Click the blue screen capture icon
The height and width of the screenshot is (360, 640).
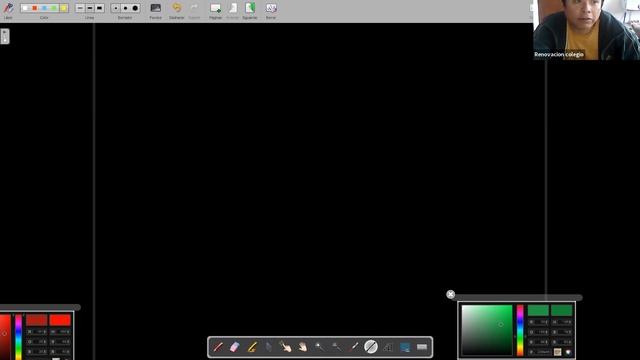point(405,347)
